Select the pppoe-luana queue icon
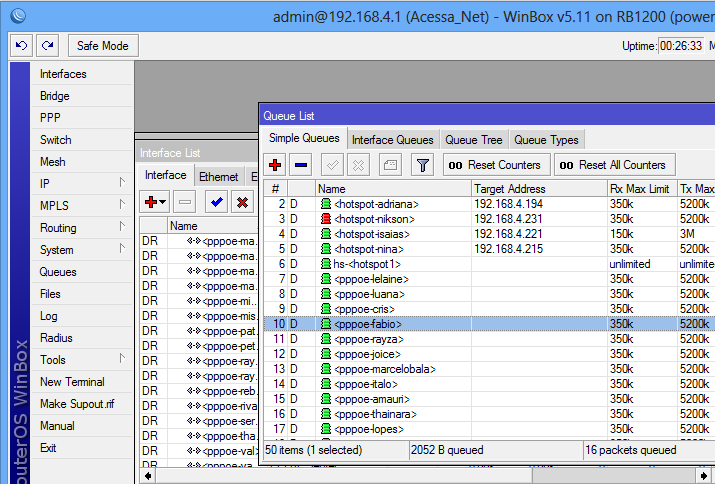Screen dimensions: 715x484 [326, 294]
